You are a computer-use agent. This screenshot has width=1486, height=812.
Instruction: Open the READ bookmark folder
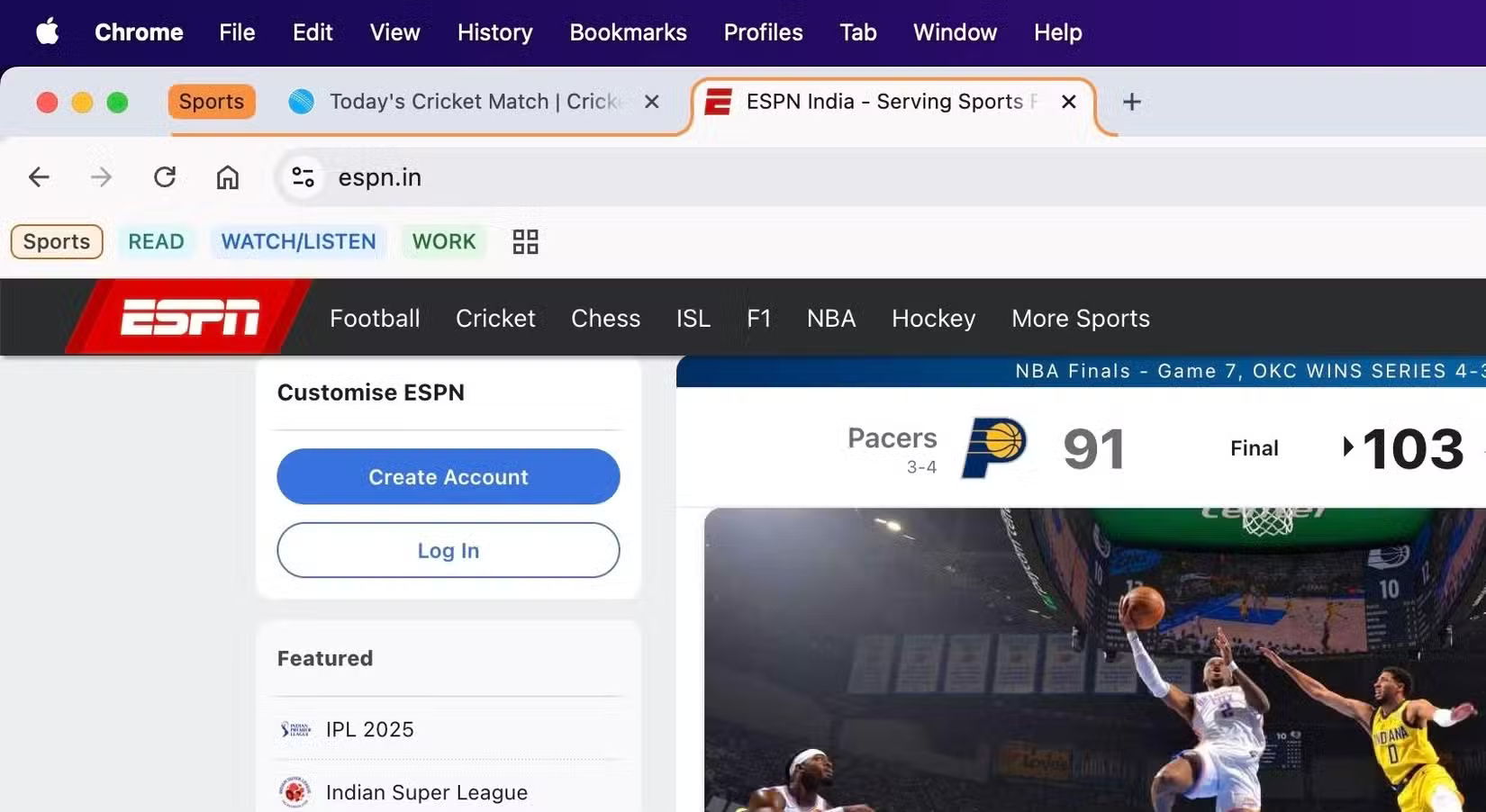(156, 241)
